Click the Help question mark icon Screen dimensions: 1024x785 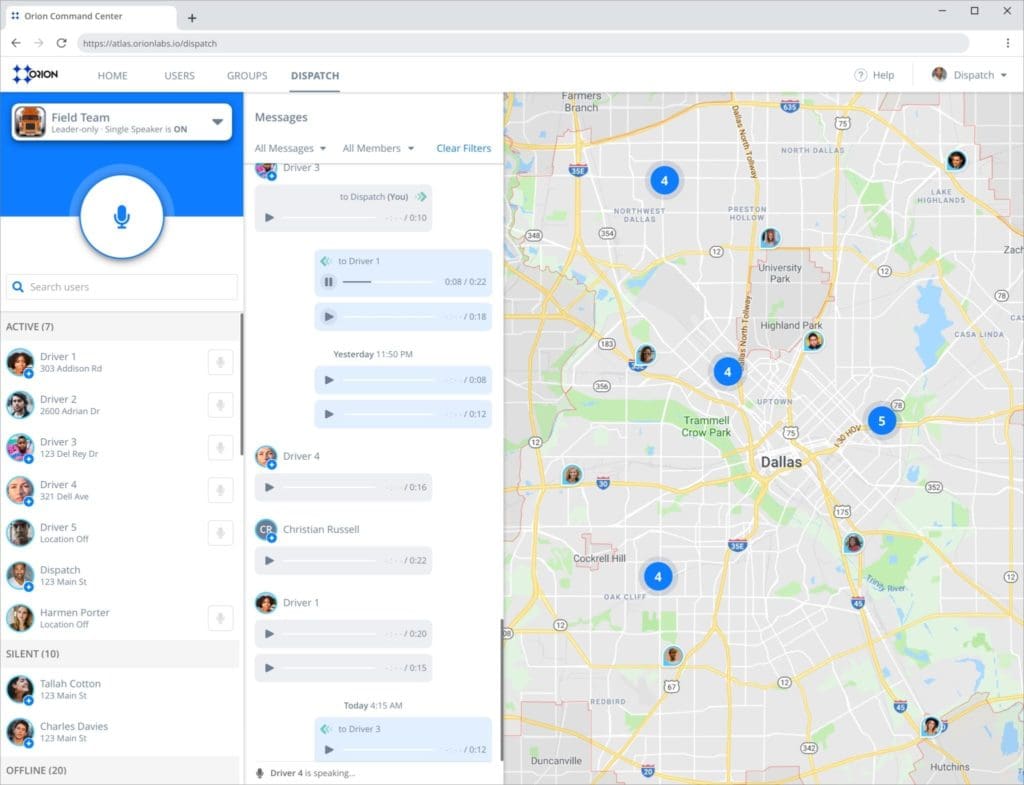coord(860,75)
